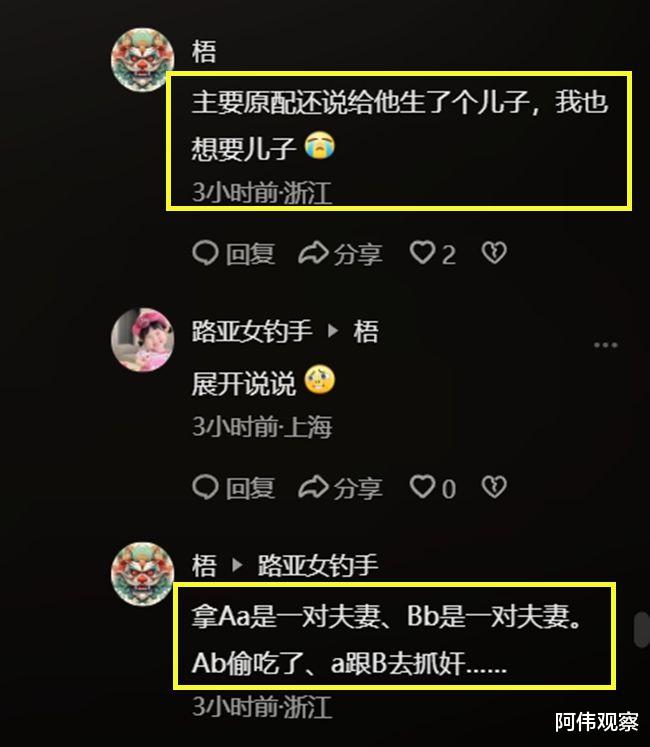Open 梧's avatar on the bottom reply
The image size is (650, 747).
142,574
